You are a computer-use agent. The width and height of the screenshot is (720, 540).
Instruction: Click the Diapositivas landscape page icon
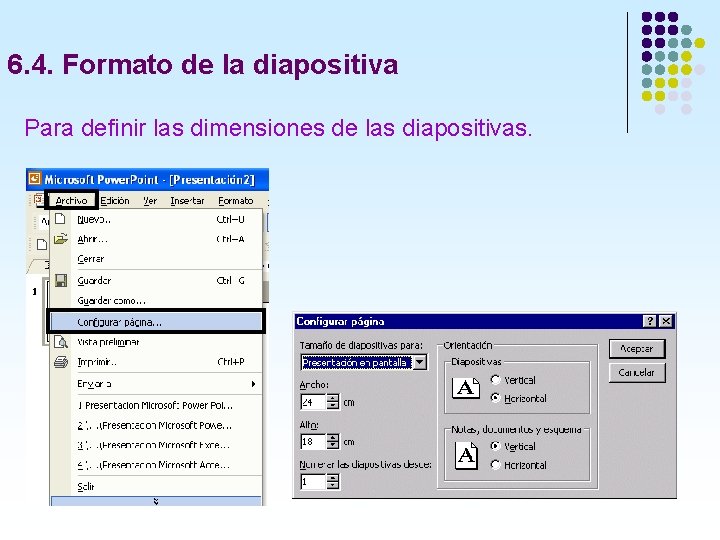(466, 388)
